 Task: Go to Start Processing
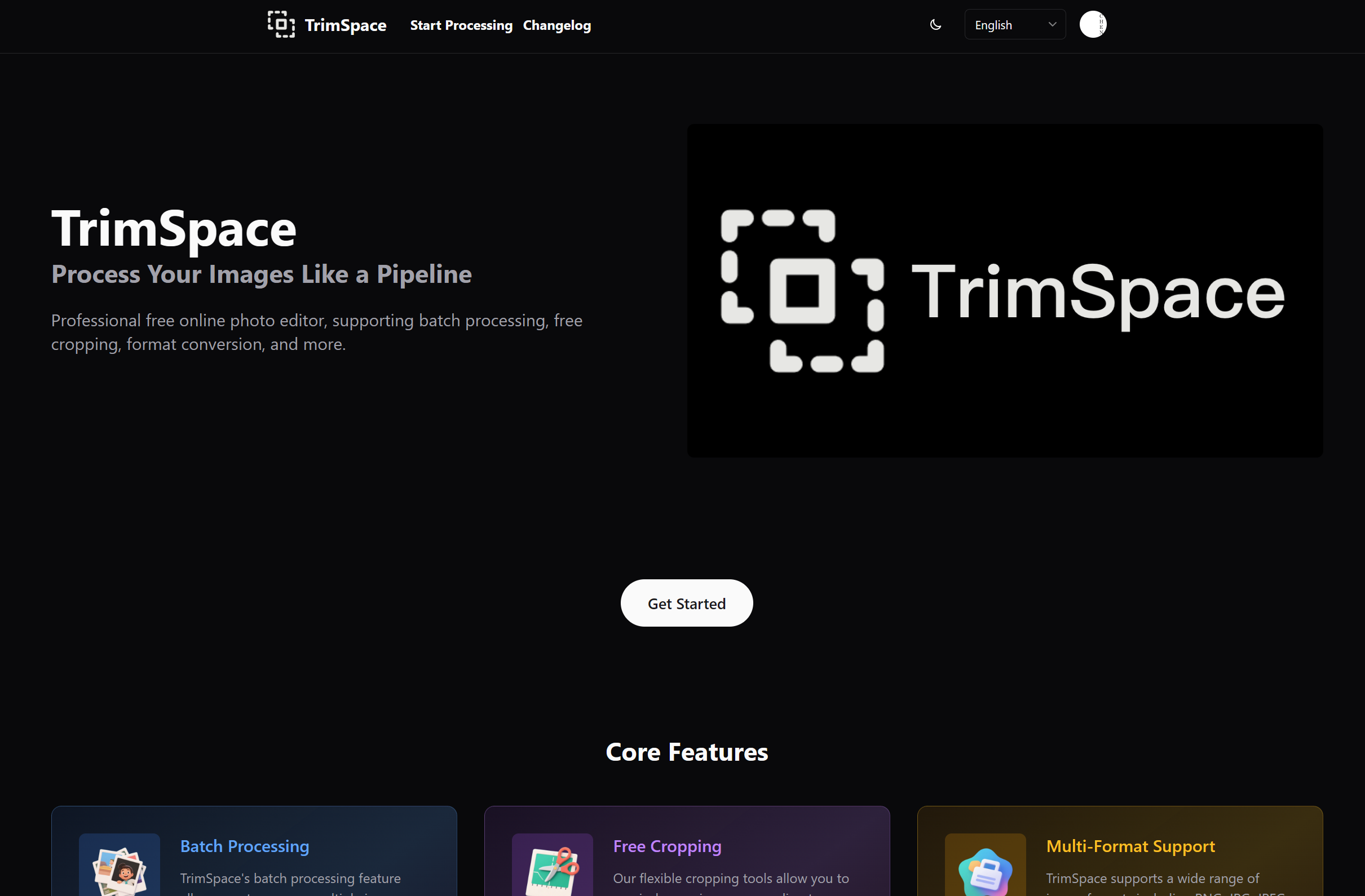[461, 25]
